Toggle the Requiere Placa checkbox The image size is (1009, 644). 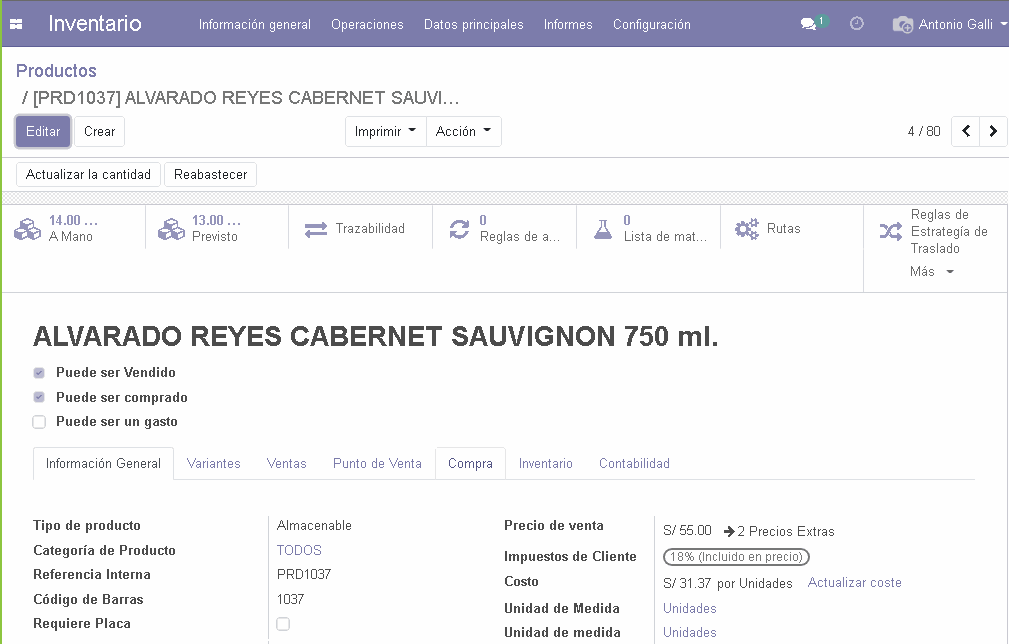click(283, 624)
